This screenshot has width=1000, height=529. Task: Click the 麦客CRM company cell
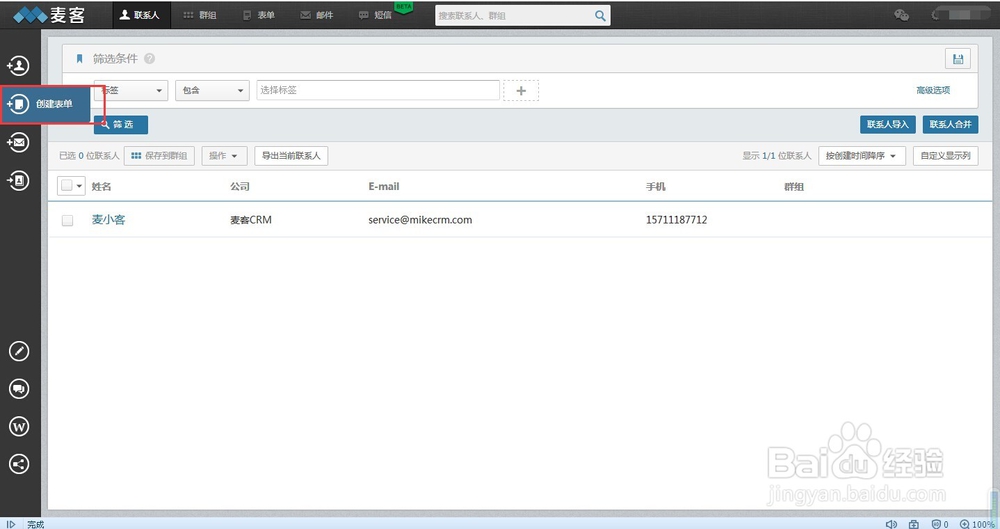point(251,220)
